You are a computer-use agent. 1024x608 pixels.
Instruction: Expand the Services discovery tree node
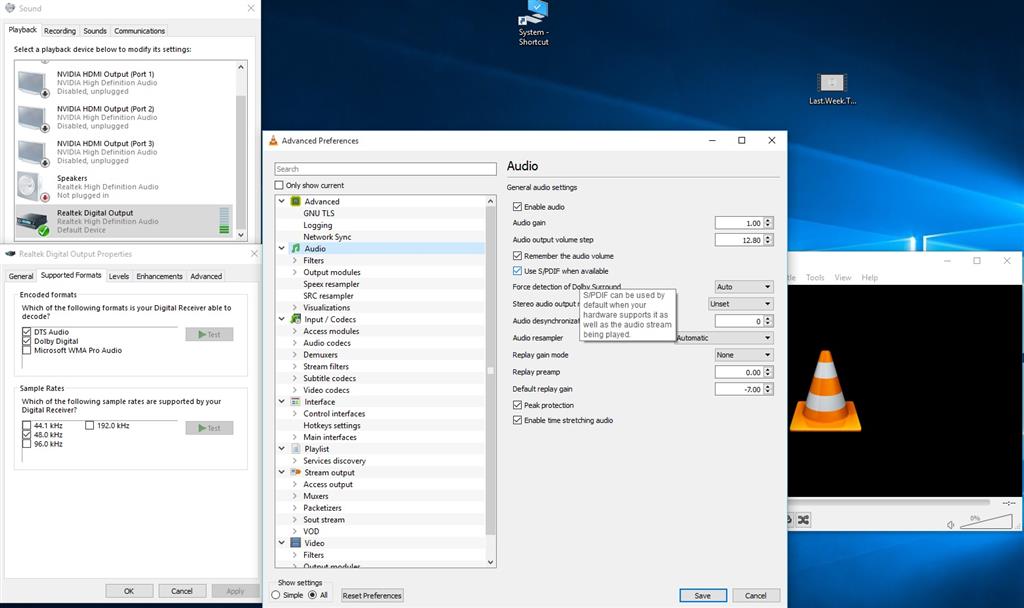(x=295, y=460)
